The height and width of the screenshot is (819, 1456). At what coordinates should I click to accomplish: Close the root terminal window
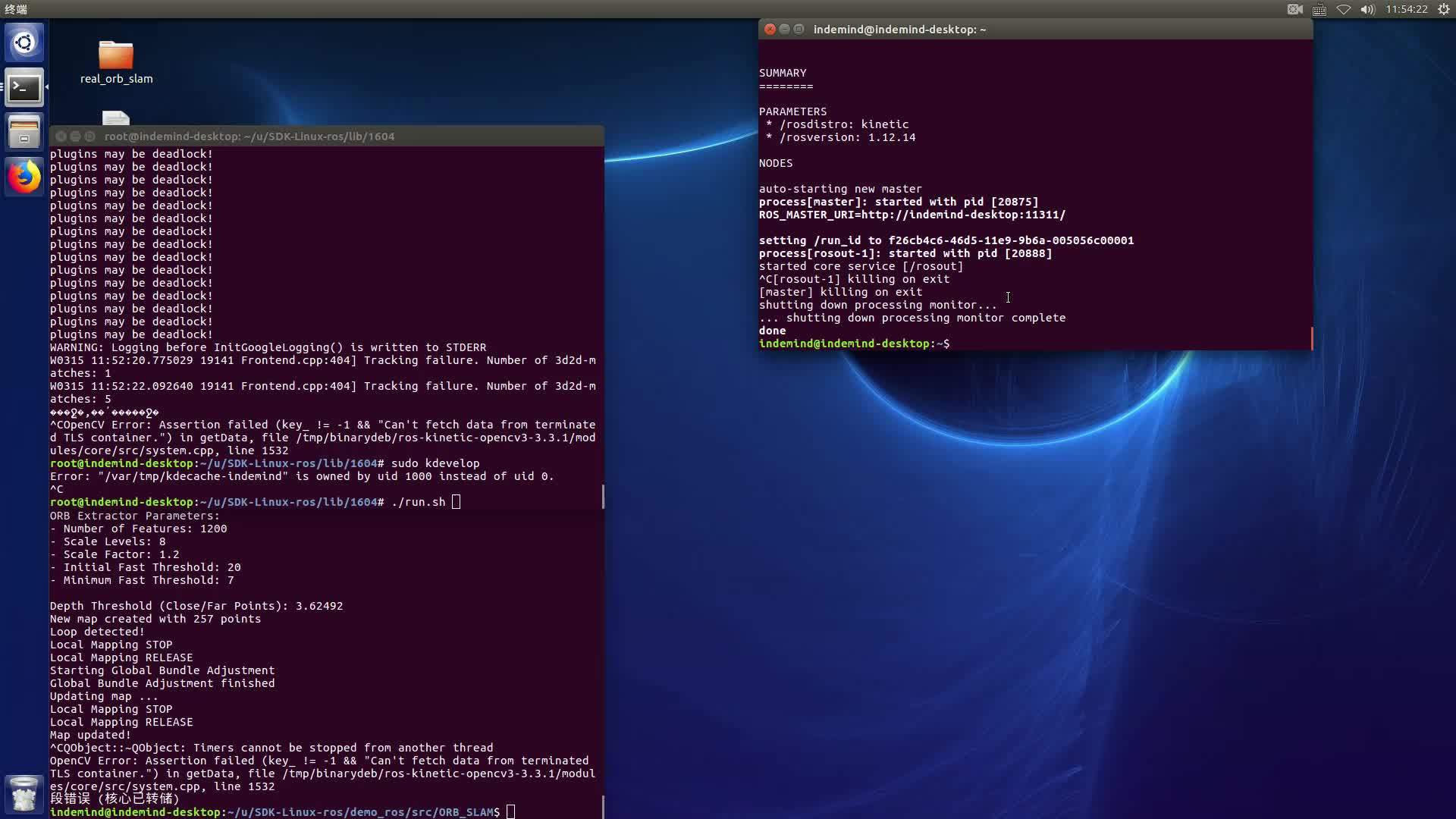click(x=61, y=136)
